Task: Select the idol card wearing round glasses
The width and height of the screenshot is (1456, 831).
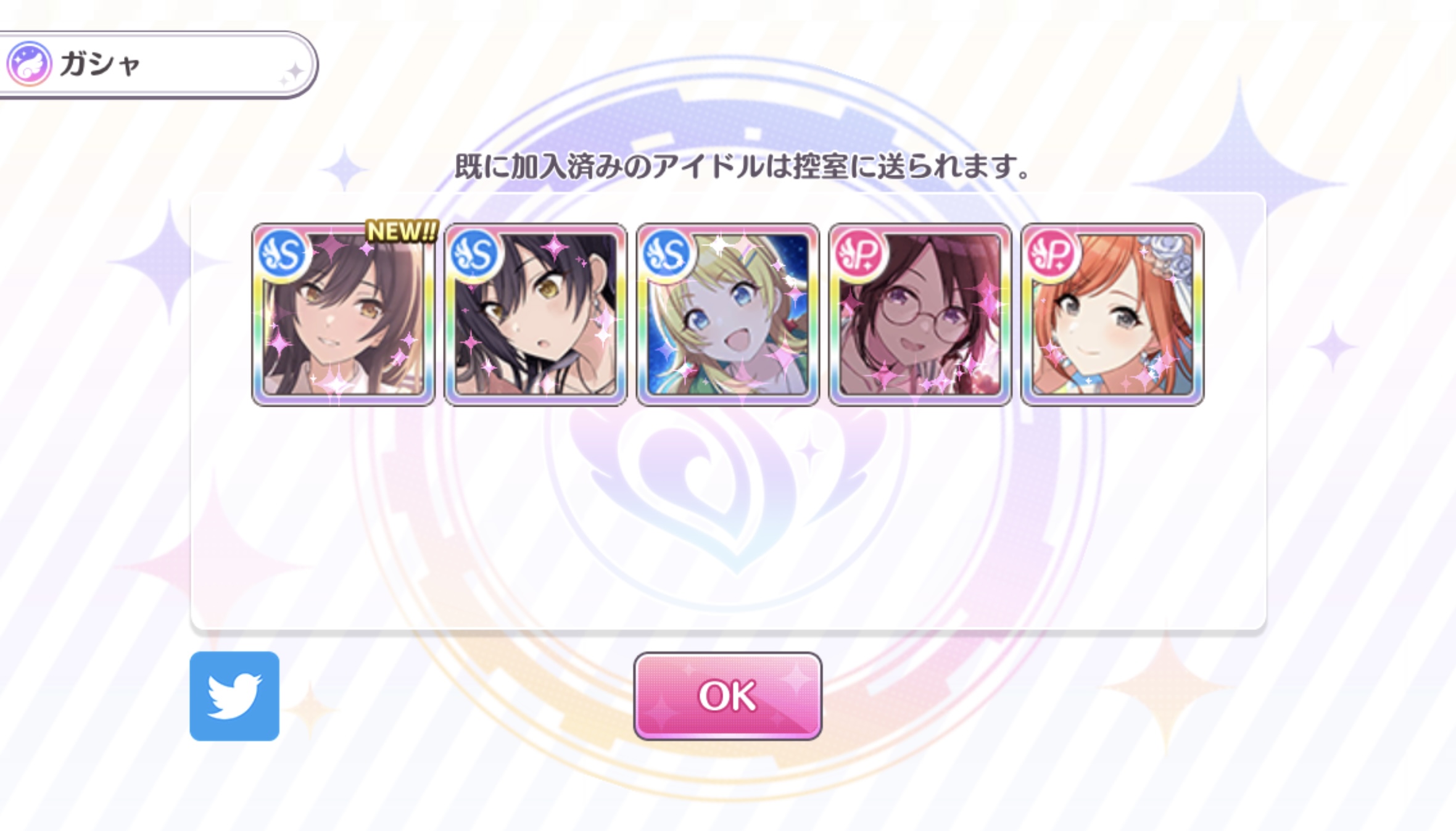Action: pyautogui.click(x=920, y=315)
